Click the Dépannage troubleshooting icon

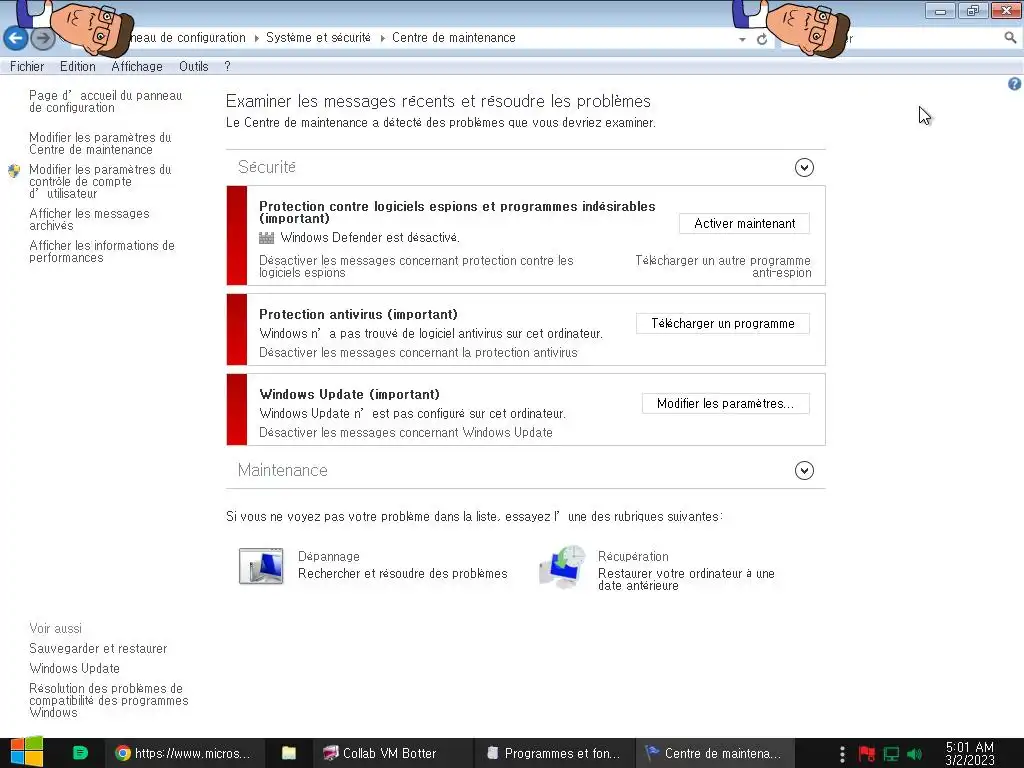261,566
